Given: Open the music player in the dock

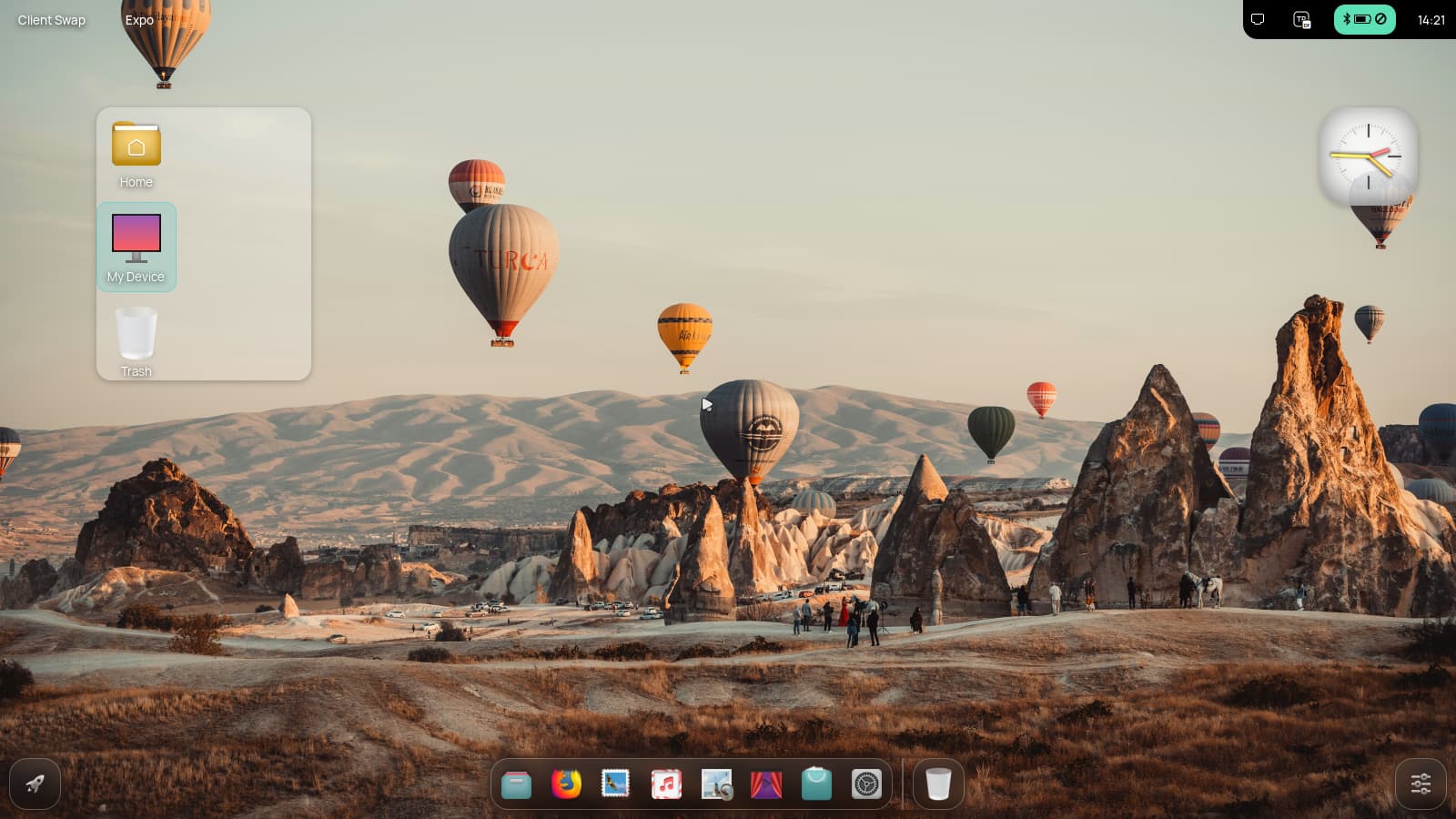Looking at the screenshot, I should point(666,784).
